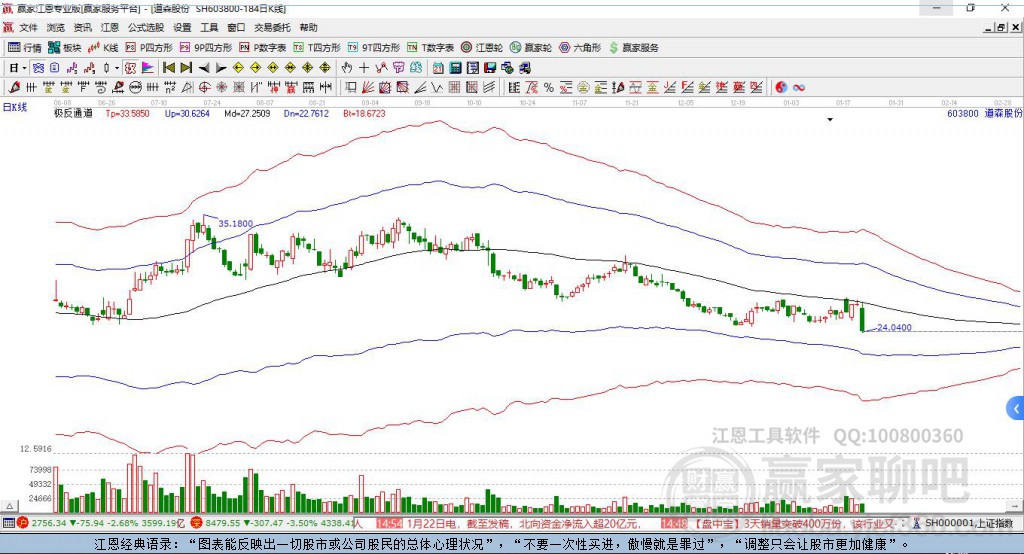
Task: Open the 行情 quotes view
Action: tap(25, 48)
